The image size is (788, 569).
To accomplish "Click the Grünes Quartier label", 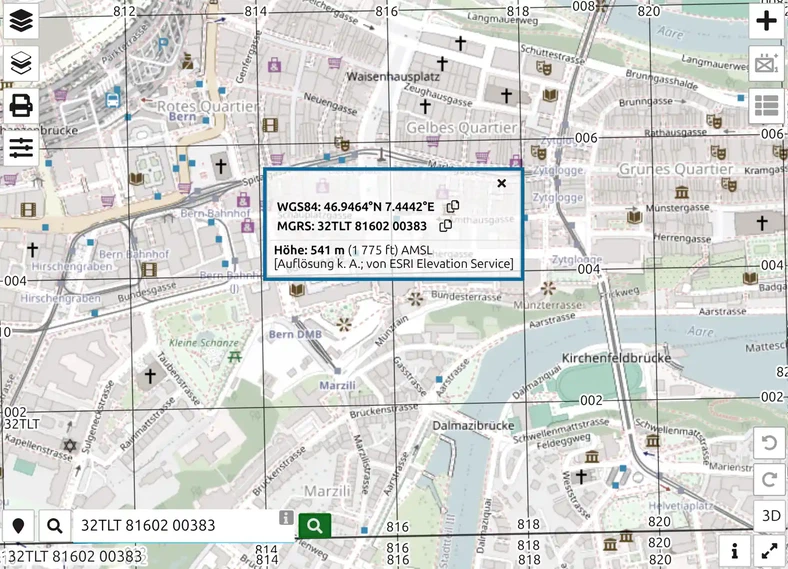I will point(675,169).
